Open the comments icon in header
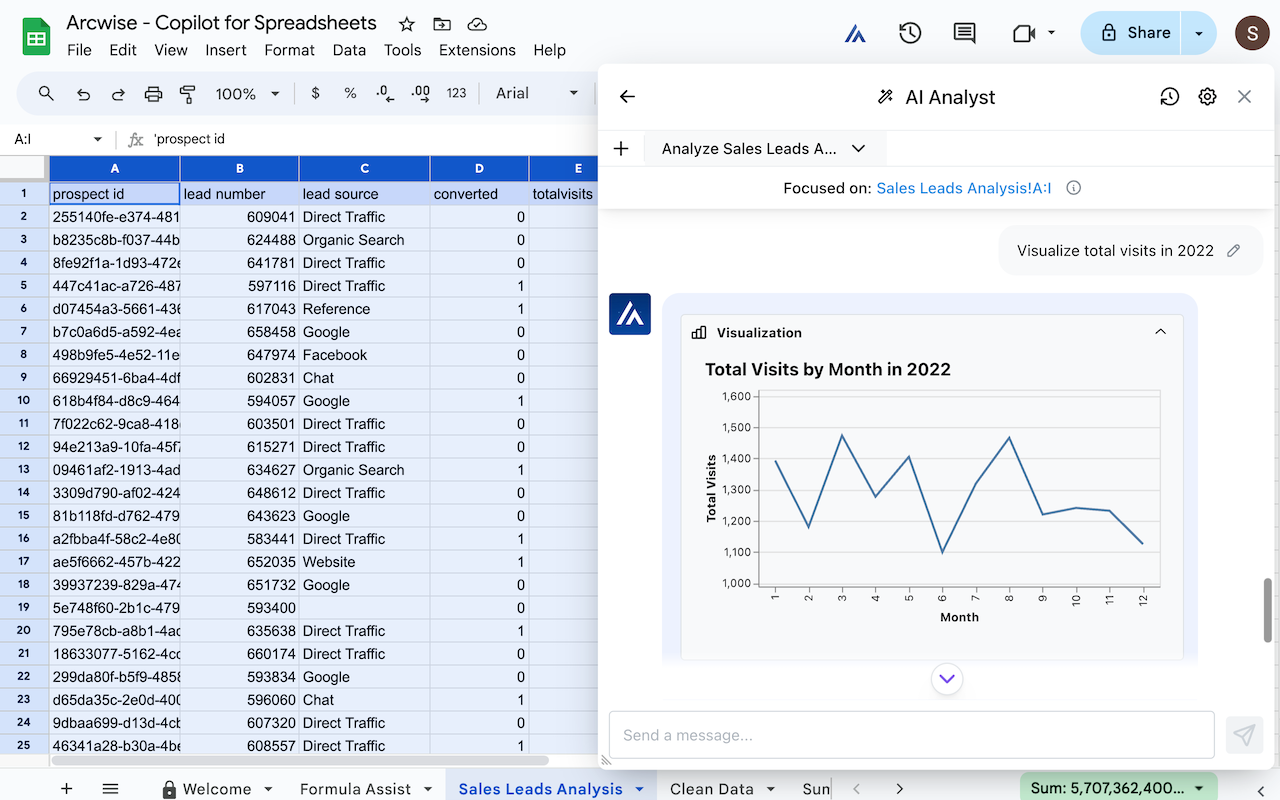Viewport: 1280px width, 800px height. 964,33
